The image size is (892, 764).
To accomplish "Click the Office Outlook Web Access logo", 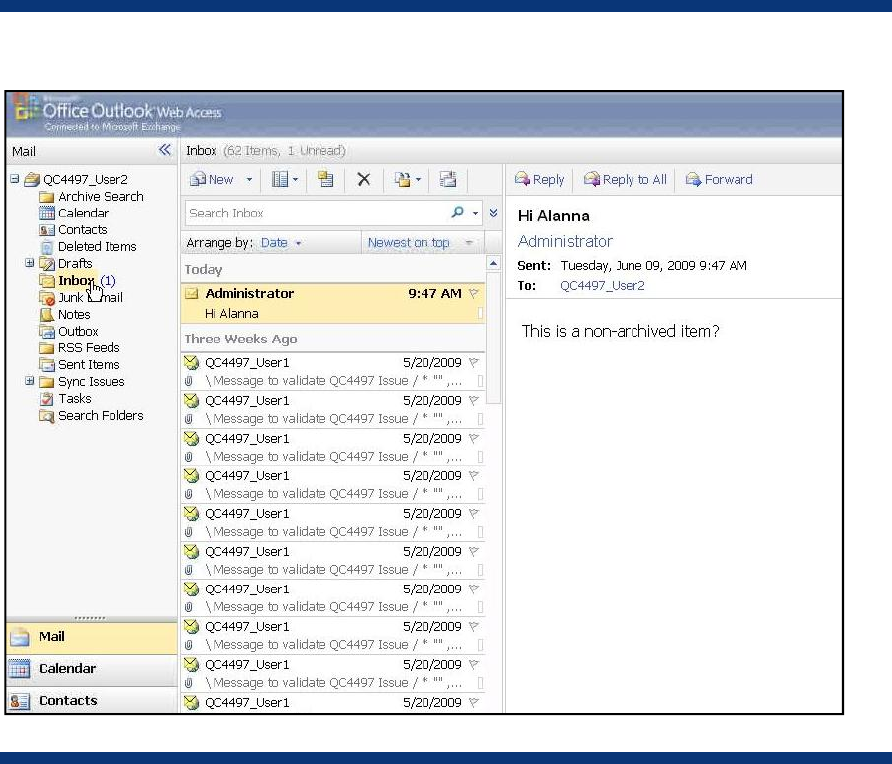I will click(x=119, y=111).
